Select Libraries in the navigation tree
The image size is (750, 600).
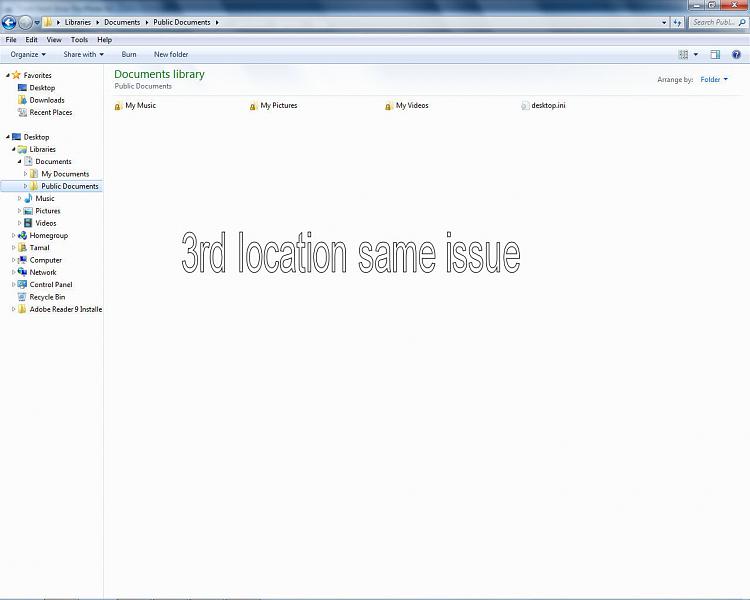coord(37,149)
